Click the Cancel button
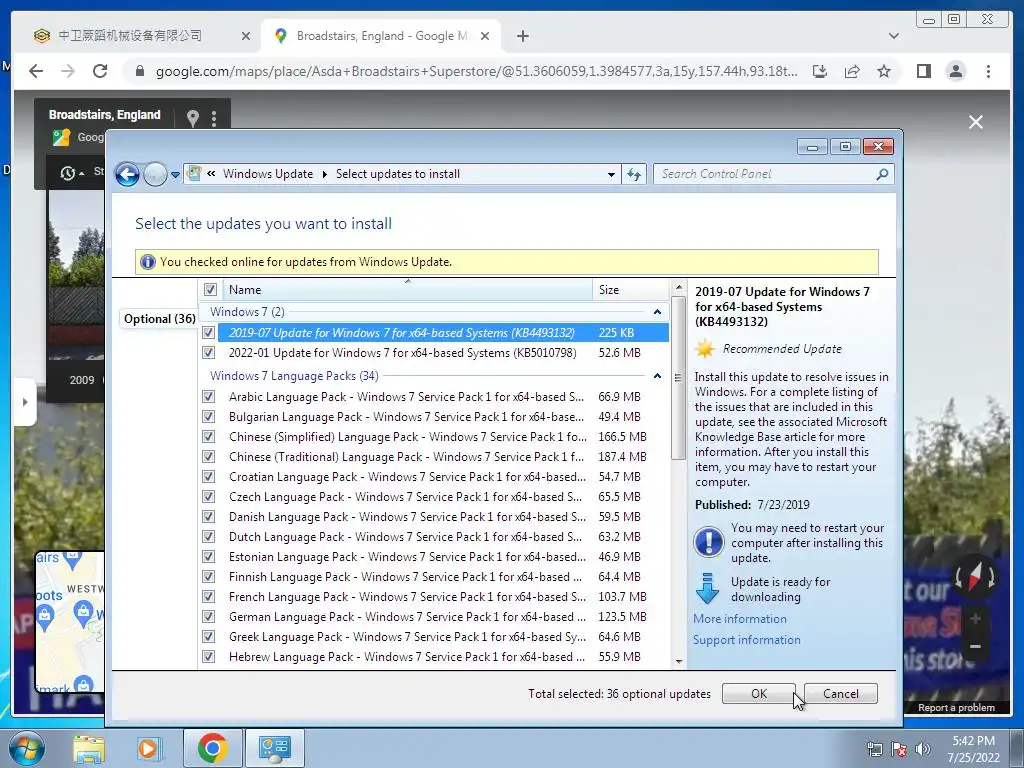This screenshot has width=1024, height=768. click(x=840, y=694)
